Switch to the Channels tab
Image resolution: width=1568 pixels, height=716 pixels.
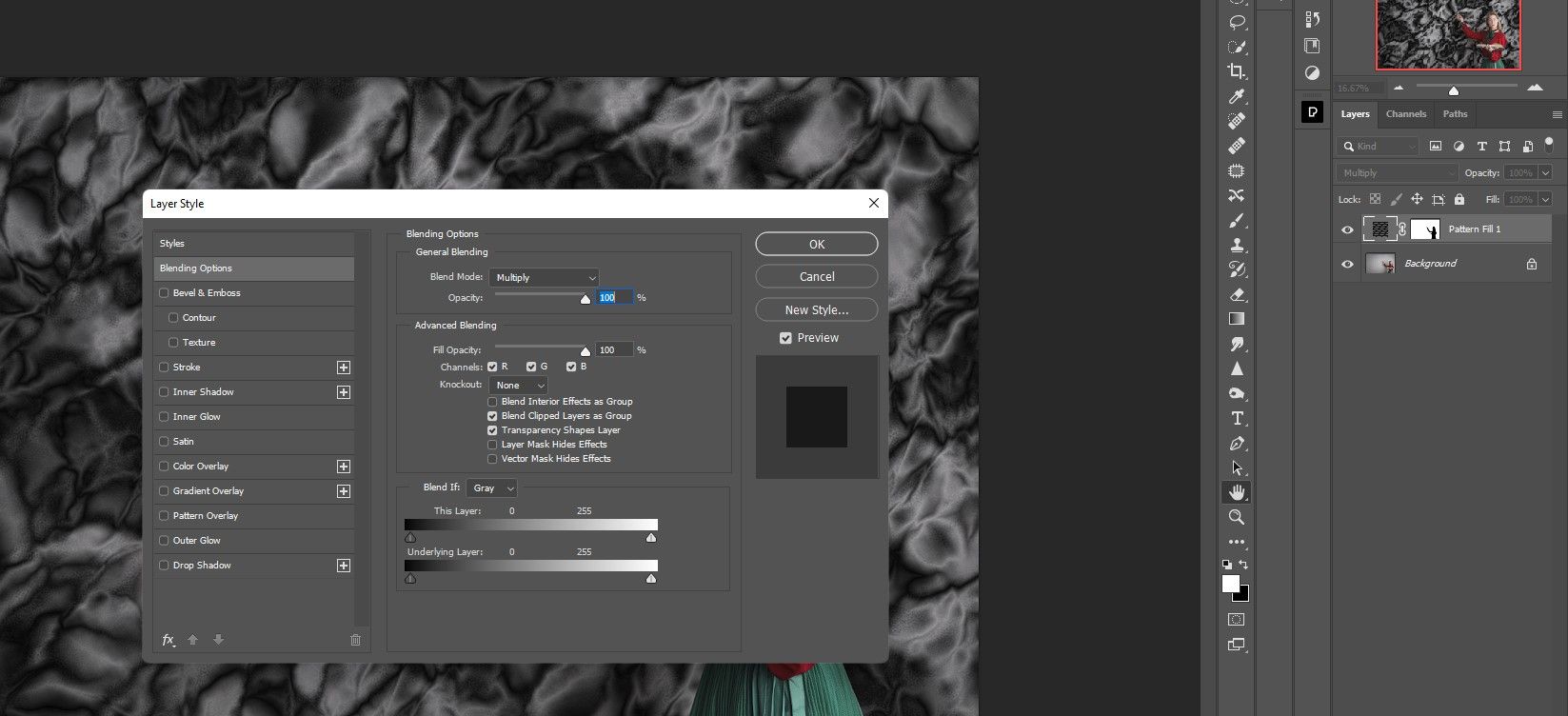coord(1406,114)
